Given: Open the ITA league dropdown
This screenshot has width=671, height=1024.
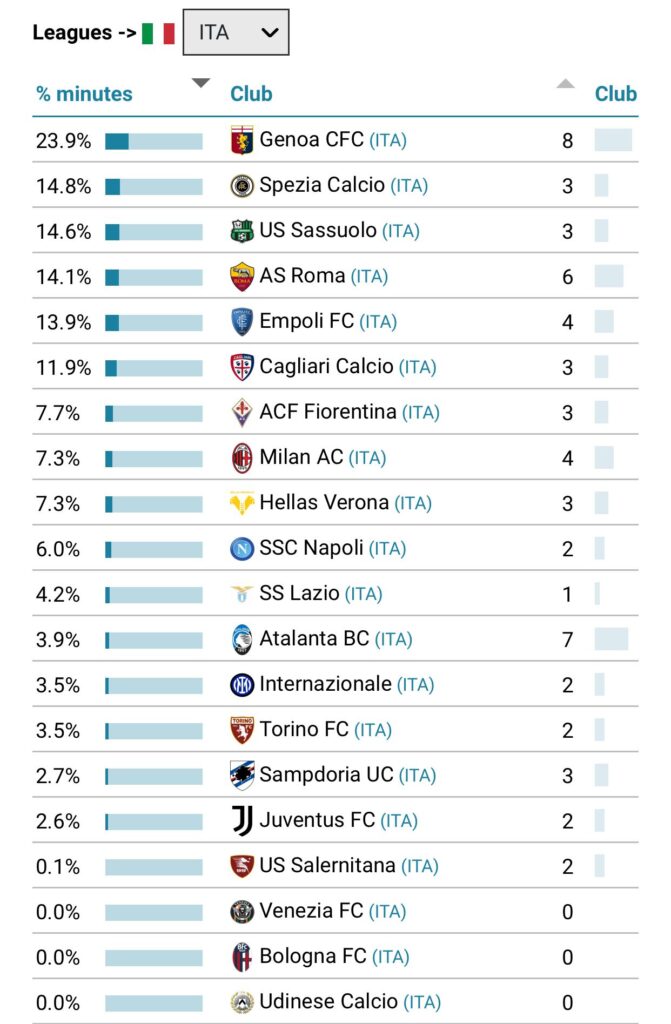Looking at the screenshot, I should click(x=236, y=32).
